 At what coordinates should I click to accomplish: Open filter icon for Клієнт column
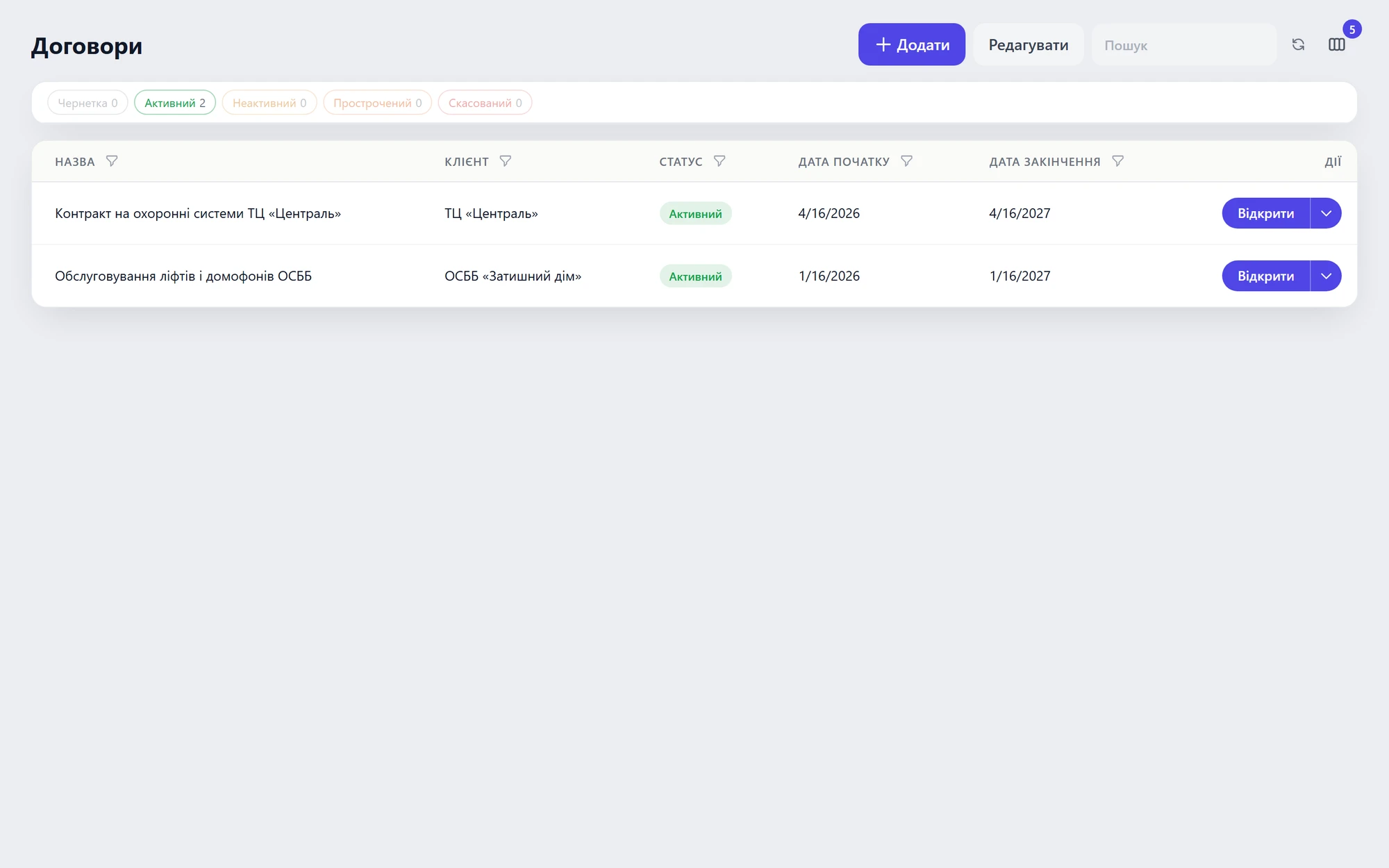(x=506, y=161)
